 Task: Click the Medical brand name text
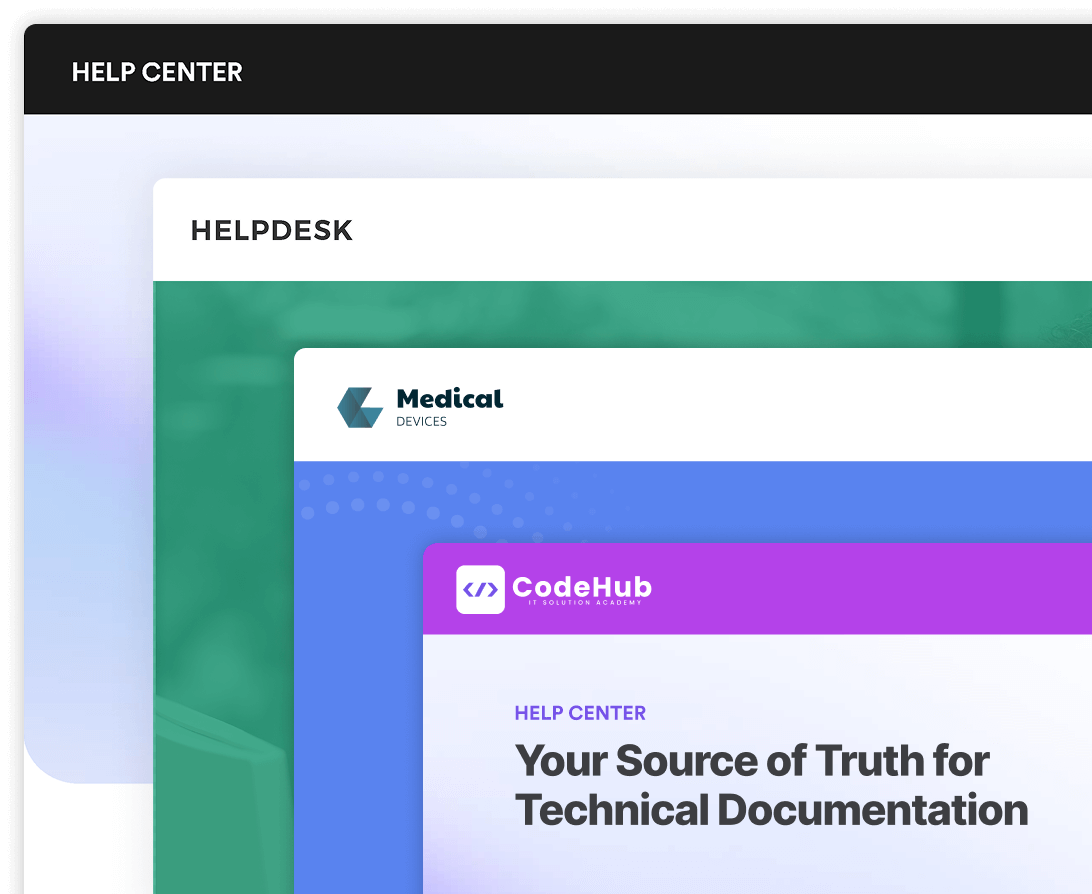coord(449,399)
